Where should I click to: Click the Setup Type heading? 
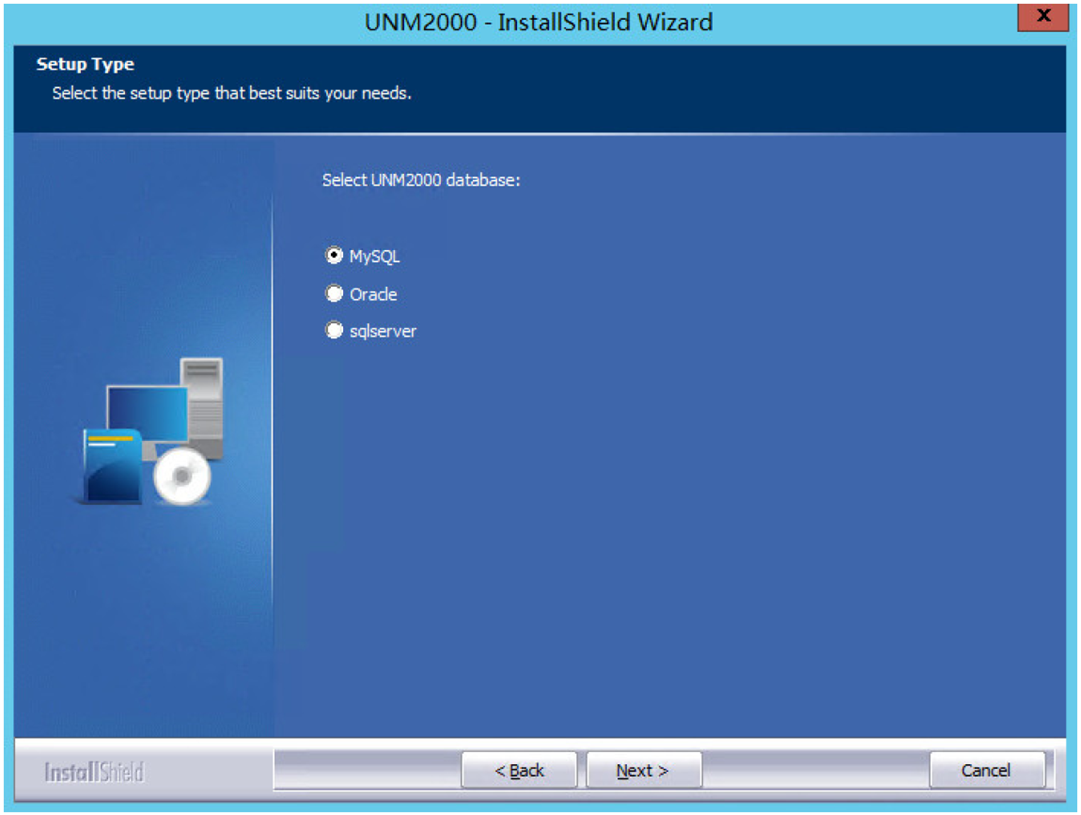coord(85,64)
